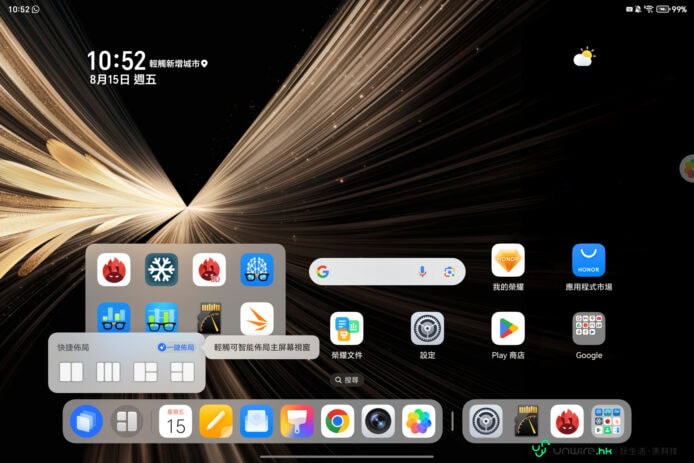
Task: Expand the app folder in recent dock
Action: tap(608, 421)
